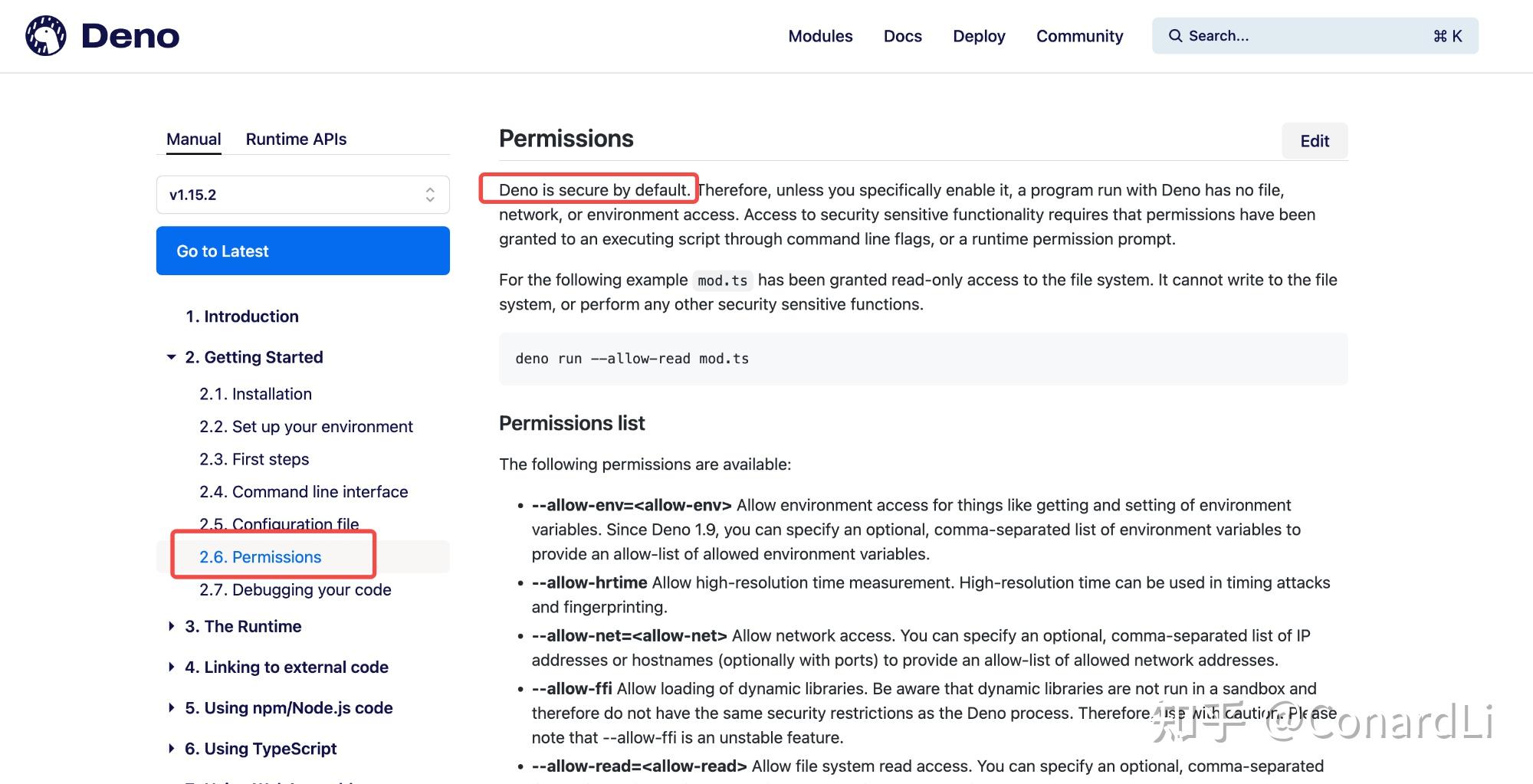The width and height of the screenshot is (1533, 784).
Task: Click the Edit button beside Permissions
Action: pyautogui.click(x=1315, y=141)
